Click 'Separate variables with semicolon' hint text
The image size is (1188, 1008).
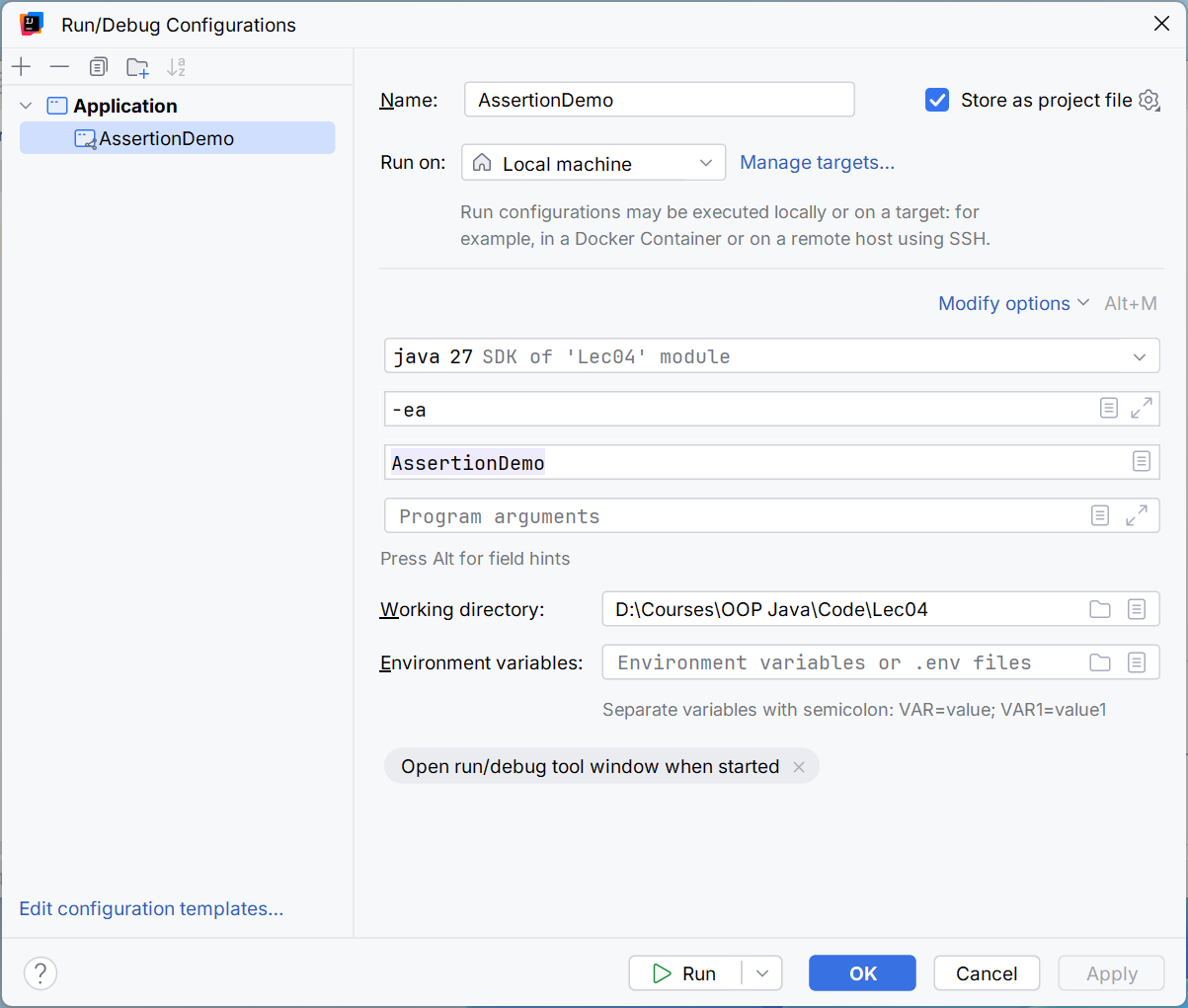click(x=854, y=710)
